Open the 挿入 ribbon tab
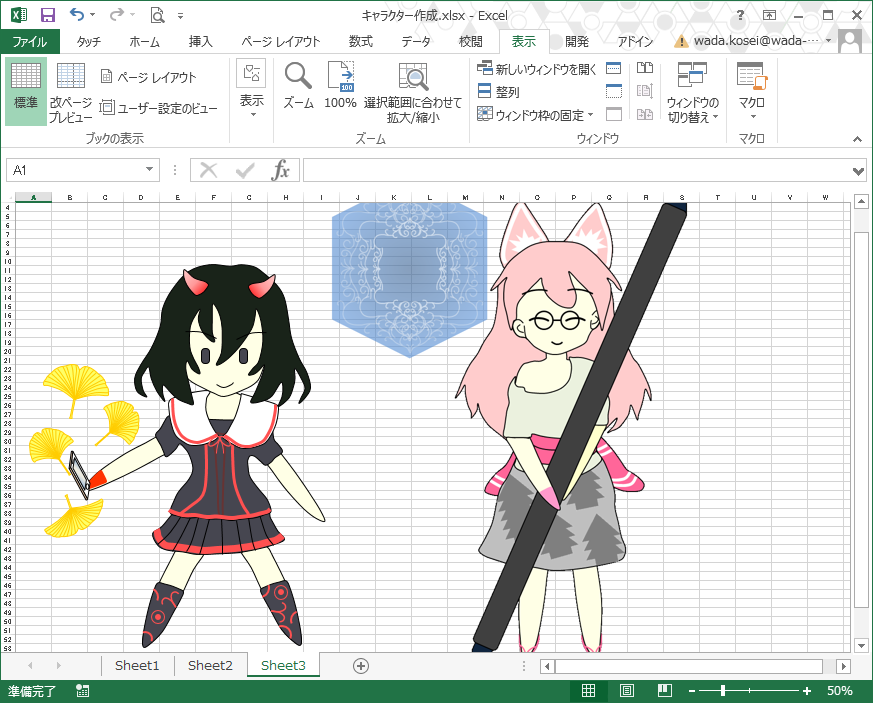 click(201, 41)
